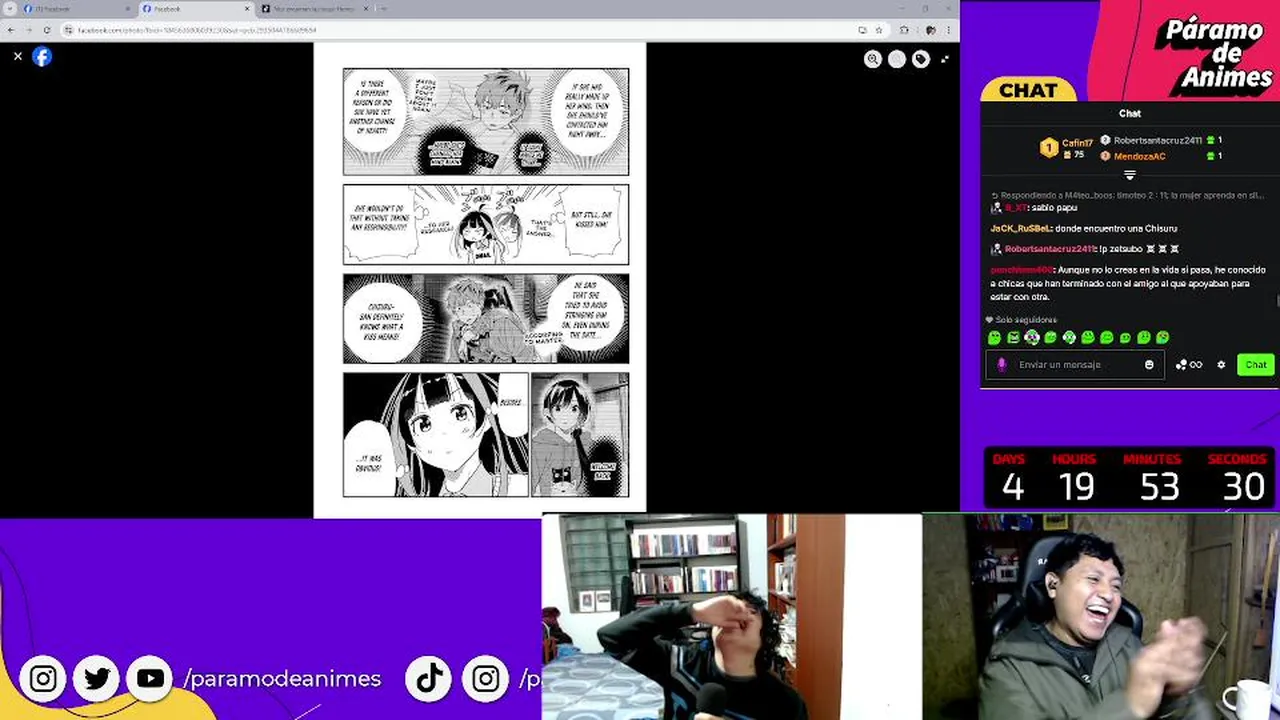Click the tag photo icon
The width and height of the screenshot is (1280, 720).
pos(921,59)
